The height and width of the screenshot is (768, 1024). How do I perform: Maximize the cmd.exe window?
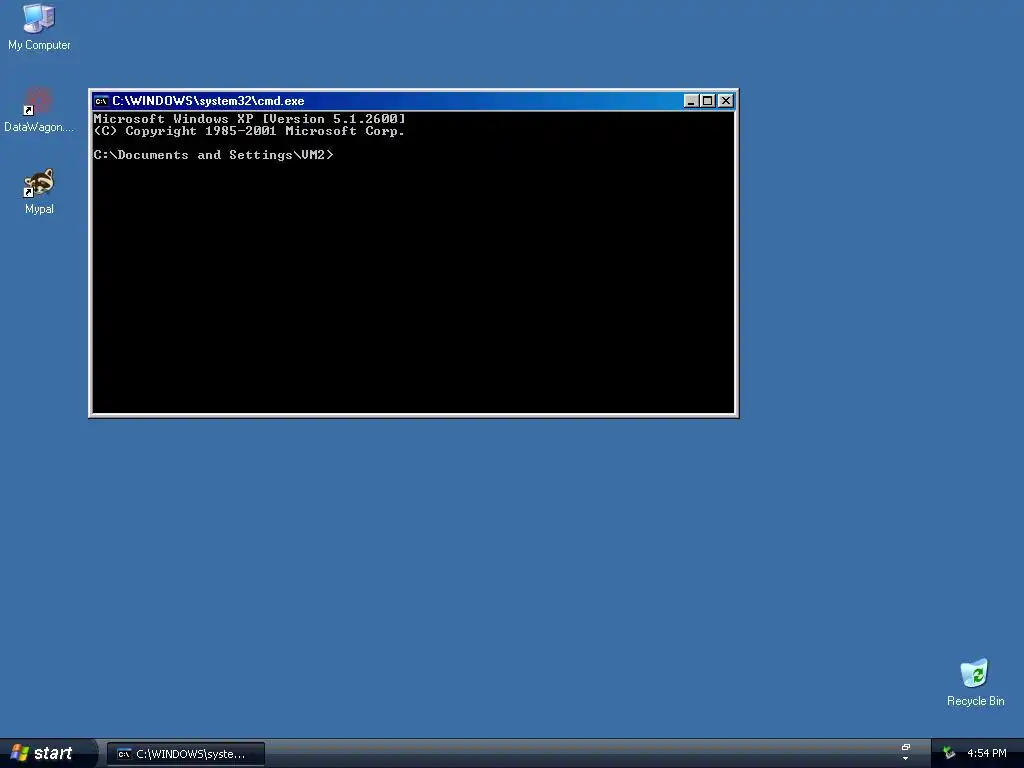tap(708, 101)
